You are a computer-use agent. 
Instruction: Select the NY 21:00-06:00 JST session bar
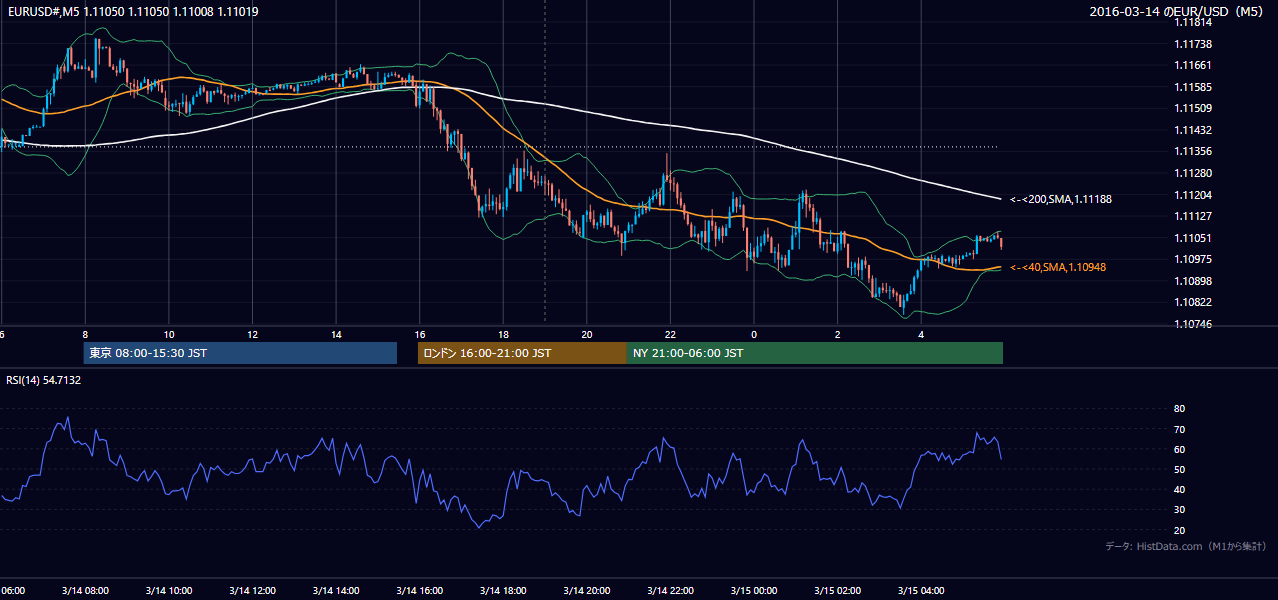[x=815, y=353]
